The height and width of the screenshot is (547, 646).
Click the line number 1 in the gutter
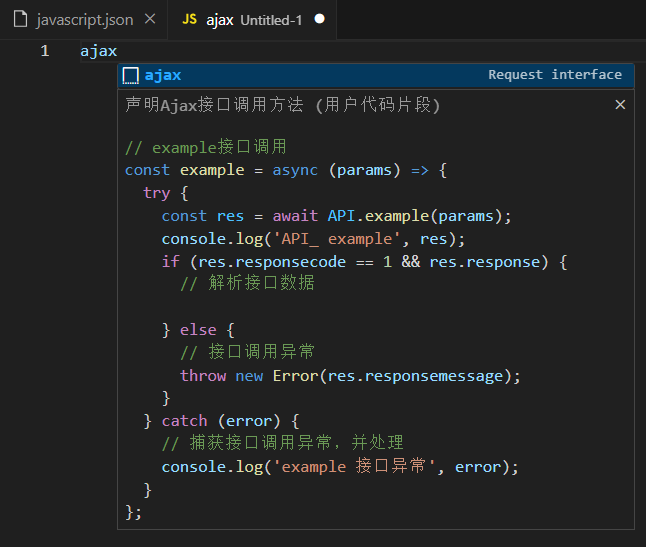[45, 51]
